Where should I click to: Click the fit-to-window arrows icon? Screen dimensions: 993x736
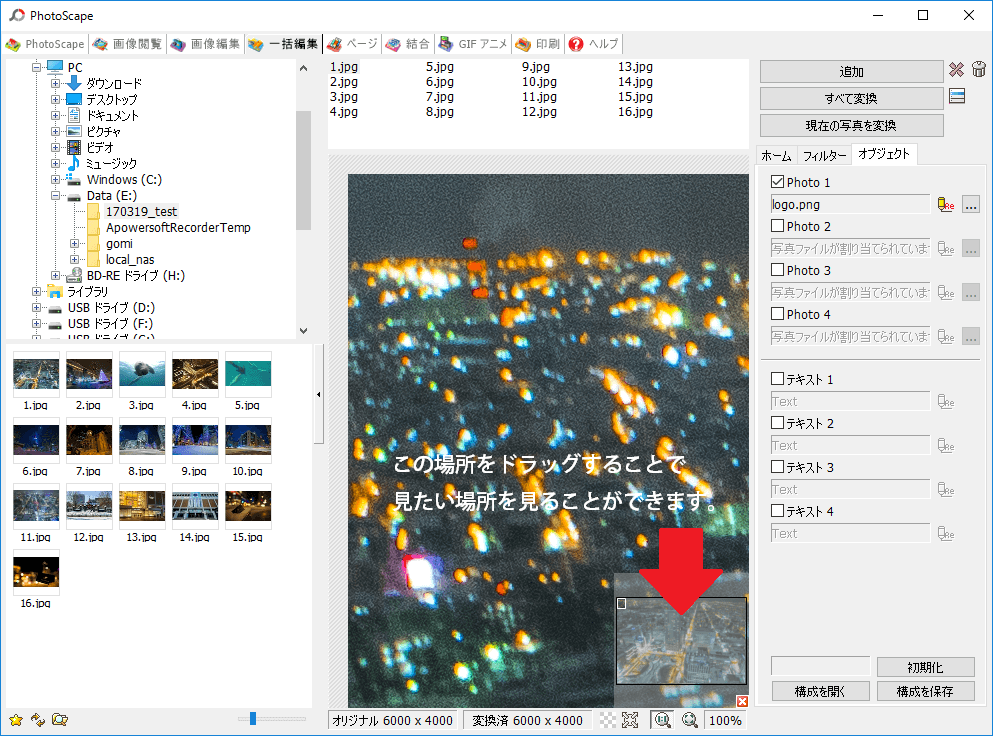(x=629, y=720)
